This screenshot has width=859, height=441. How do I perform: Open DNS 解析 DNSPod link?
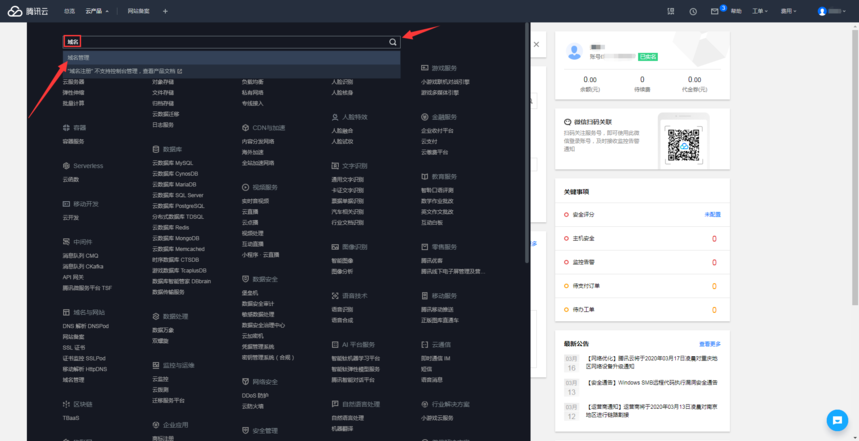(85, 326)
